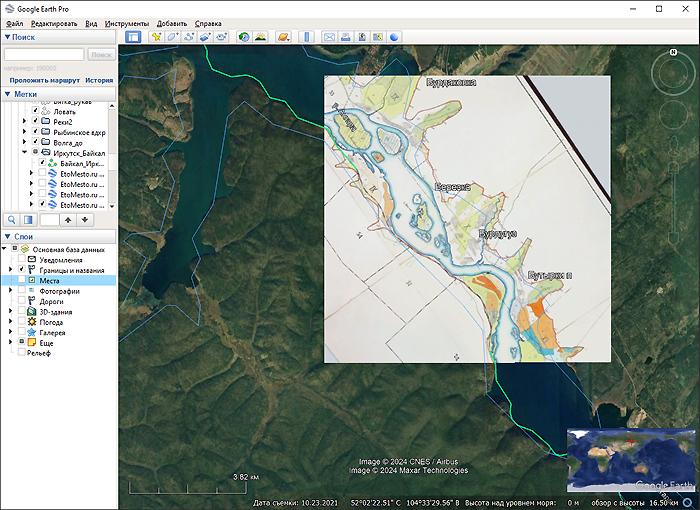Enable the Уведомления layer checkbox
The width and height of the screenshot is (700, 510).
(x=21, y=259)
